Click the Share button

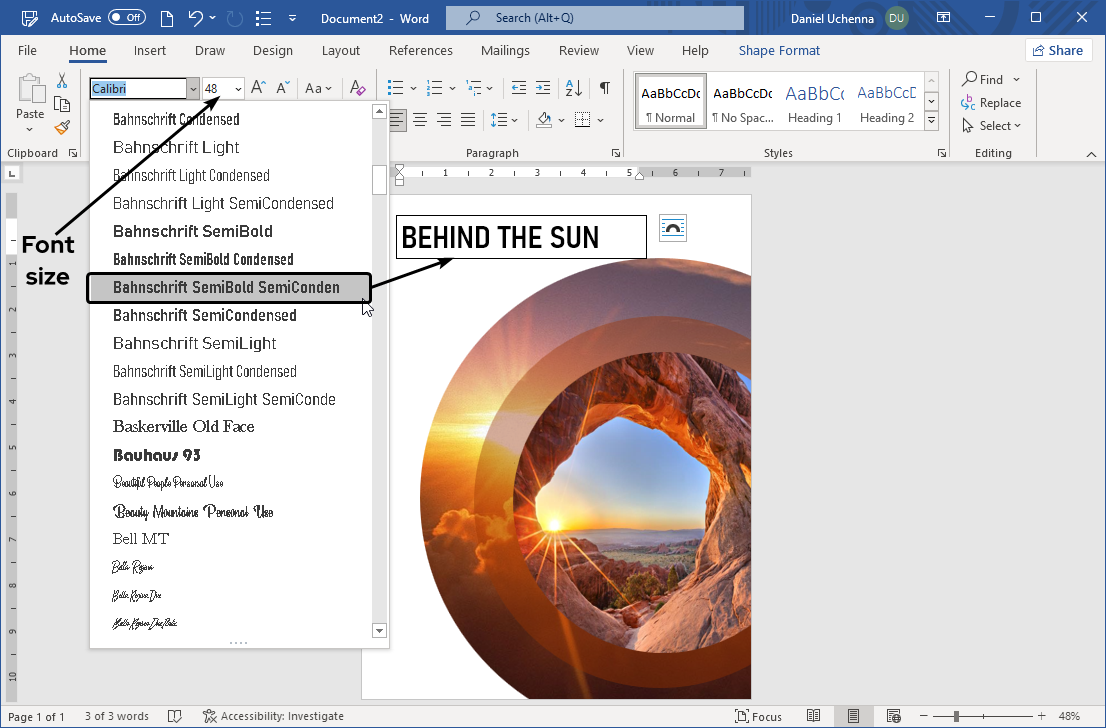1058,50
